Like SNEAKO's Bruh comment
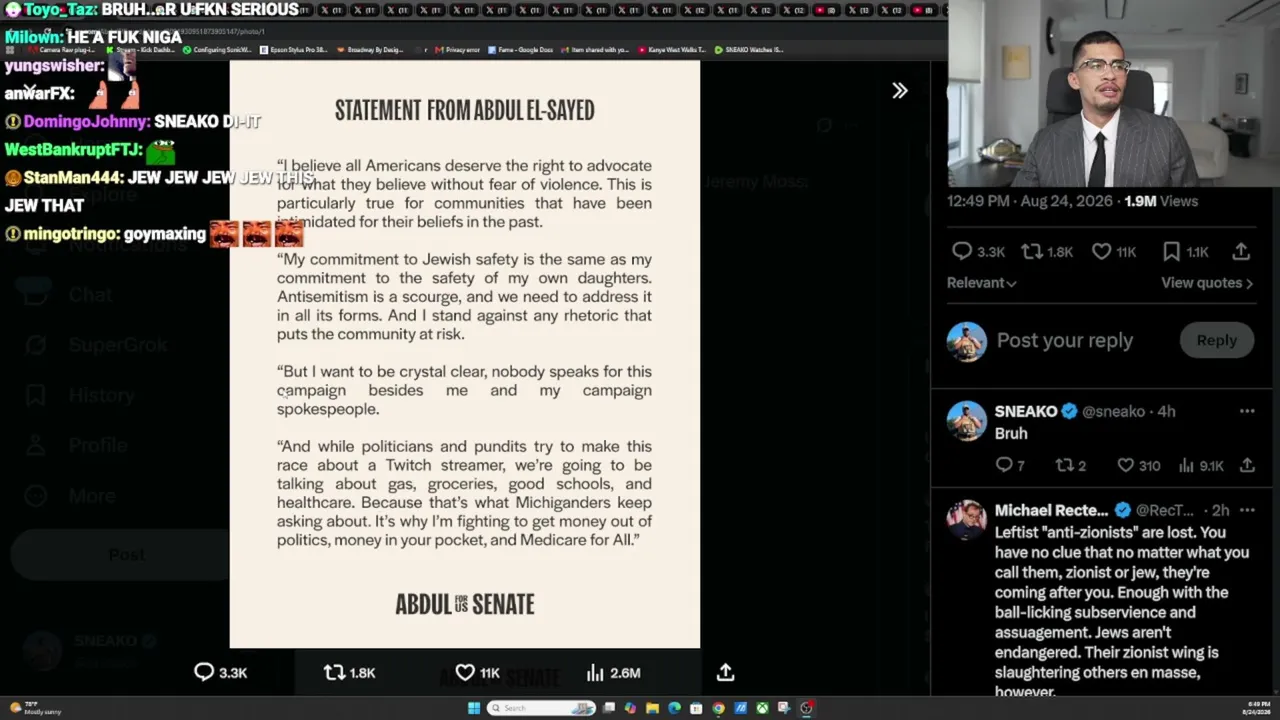The image size is (1280, 720). tap(1126, 465)
